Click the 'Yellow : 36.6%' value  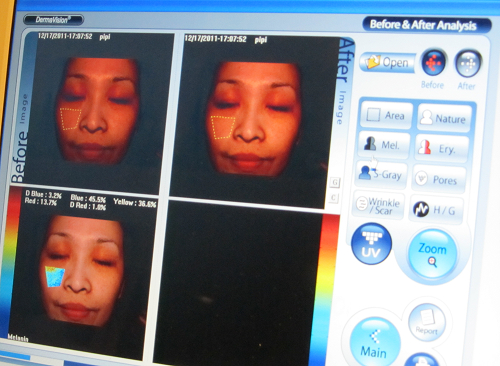(134, 202)
